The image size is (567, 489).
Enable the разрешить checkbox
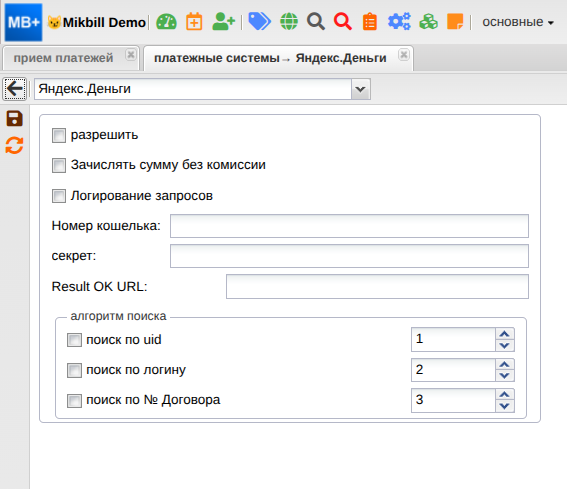point(59,136)
